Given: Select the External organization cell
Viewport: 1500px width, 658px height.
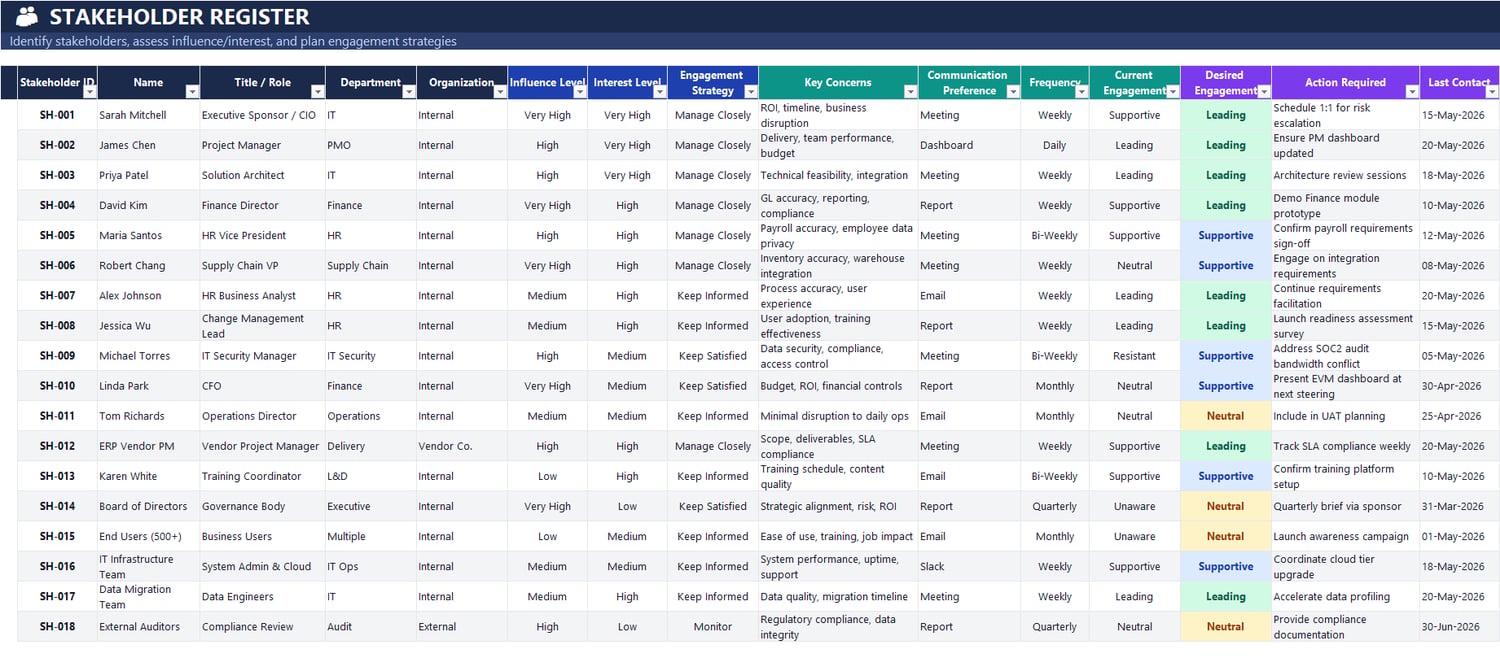Looking at the screenshot, I should click(462, 626).
